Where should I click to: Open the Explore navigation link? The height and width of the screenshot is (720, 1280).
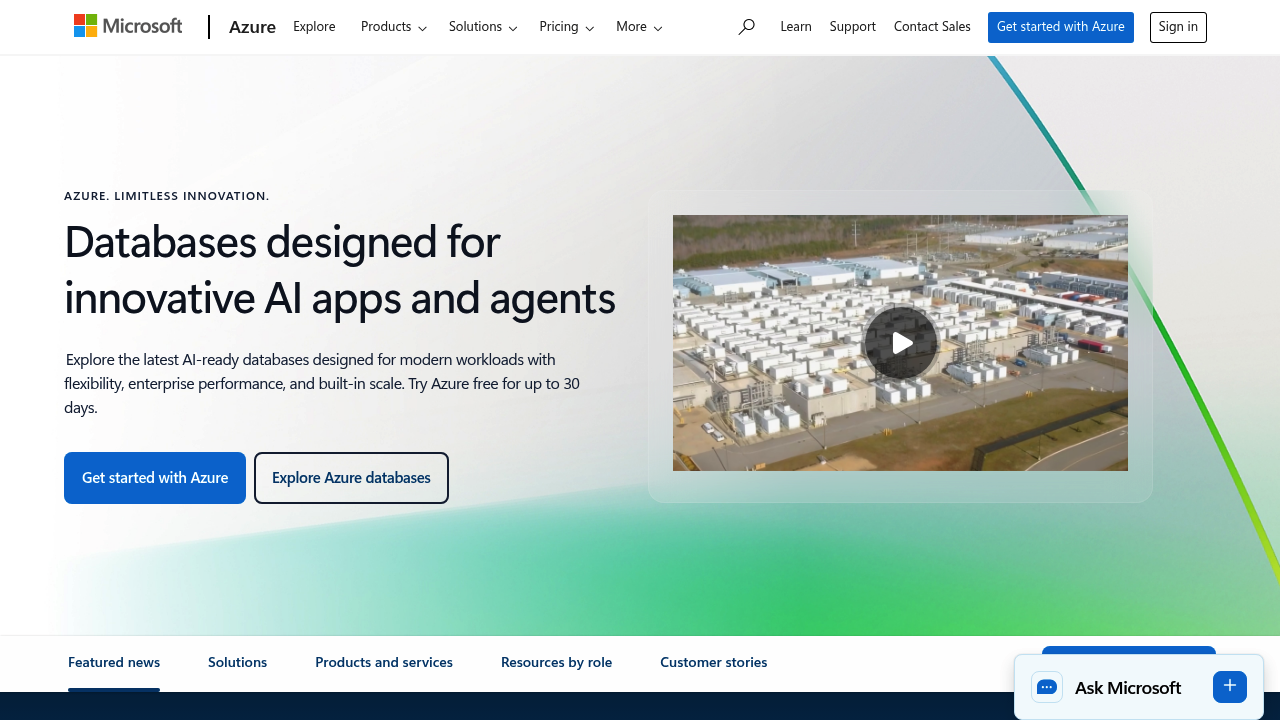click(x=313, y=27)
